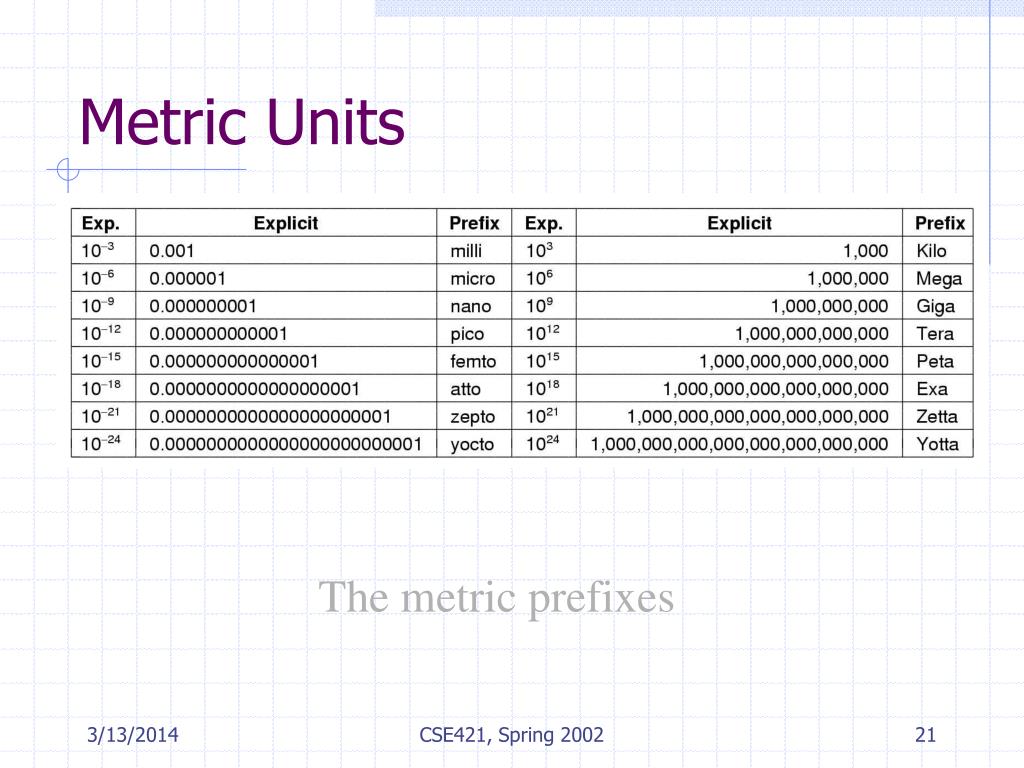Click the exponent cell in the pico row
This screenshot has width=1024, height=768.
pos(103,332)
